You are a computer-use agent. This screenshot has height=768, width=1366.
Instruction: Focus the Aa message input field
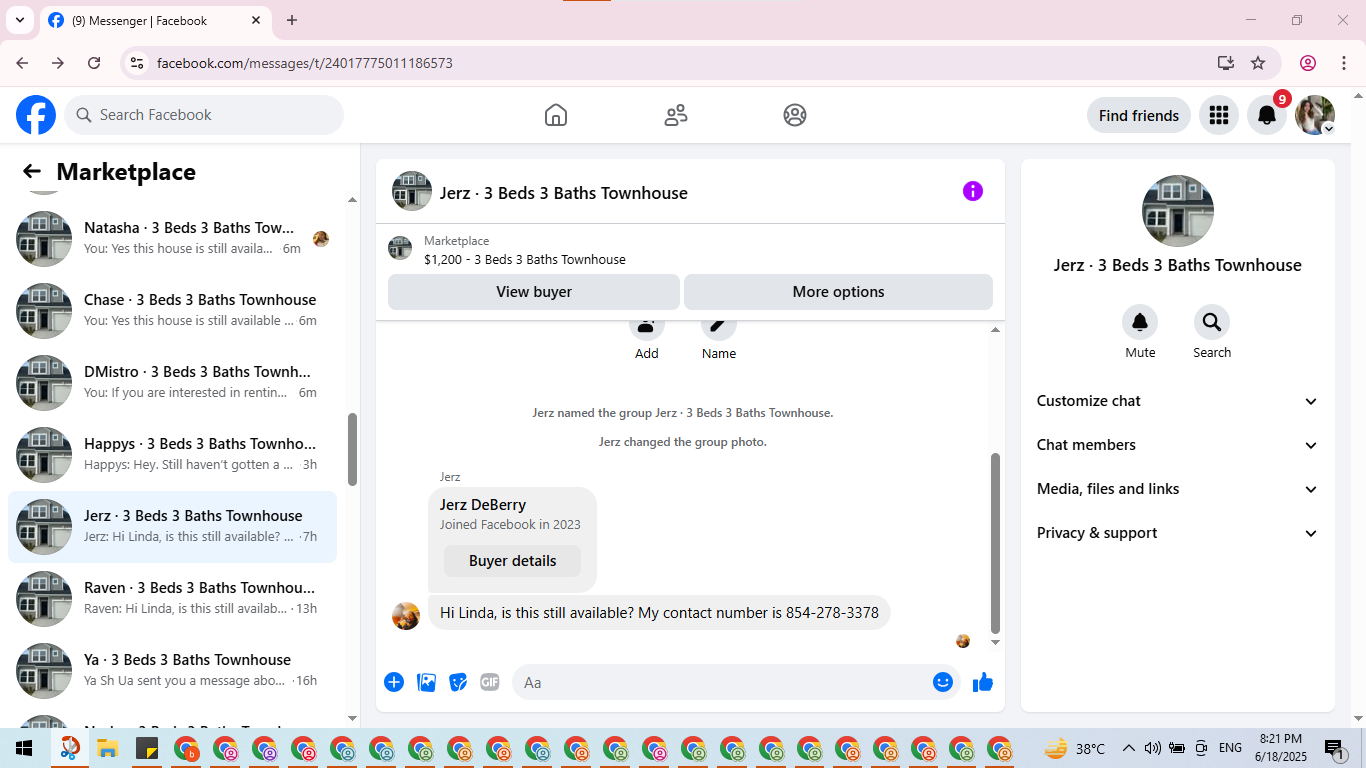point(736,682)
